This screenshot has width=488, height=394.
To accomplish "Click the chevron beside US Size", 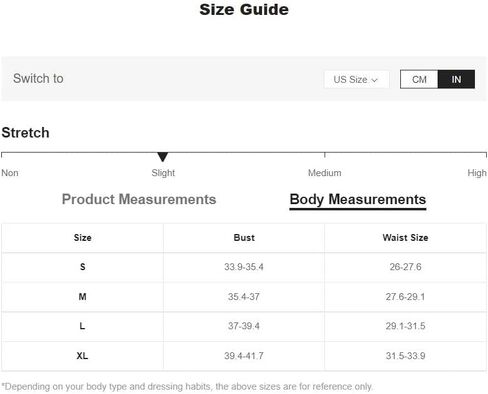I will tap(374, 80).
